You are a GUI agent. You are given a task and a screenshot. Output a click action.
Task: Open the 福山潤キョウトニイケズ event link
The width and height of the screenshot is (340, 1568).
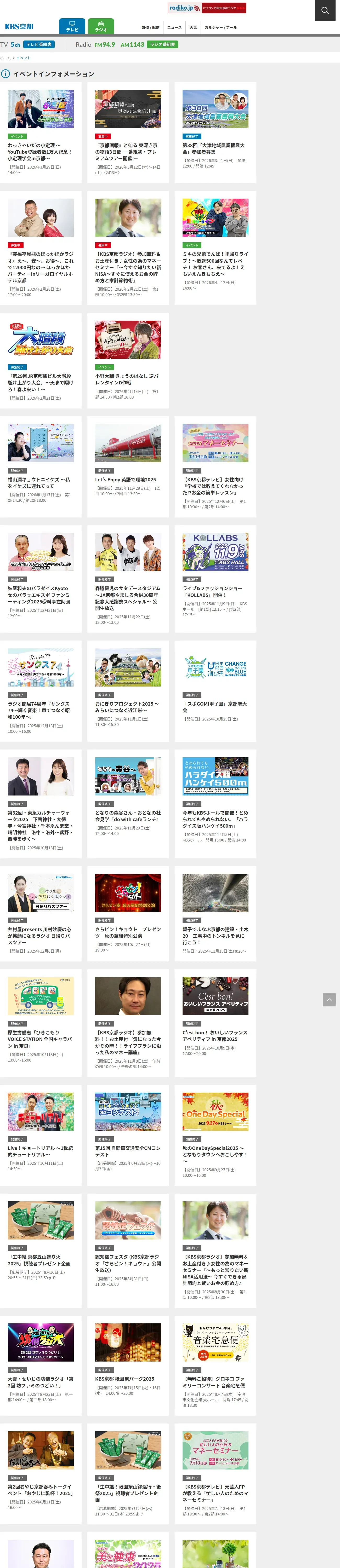[x=41, y=483]
